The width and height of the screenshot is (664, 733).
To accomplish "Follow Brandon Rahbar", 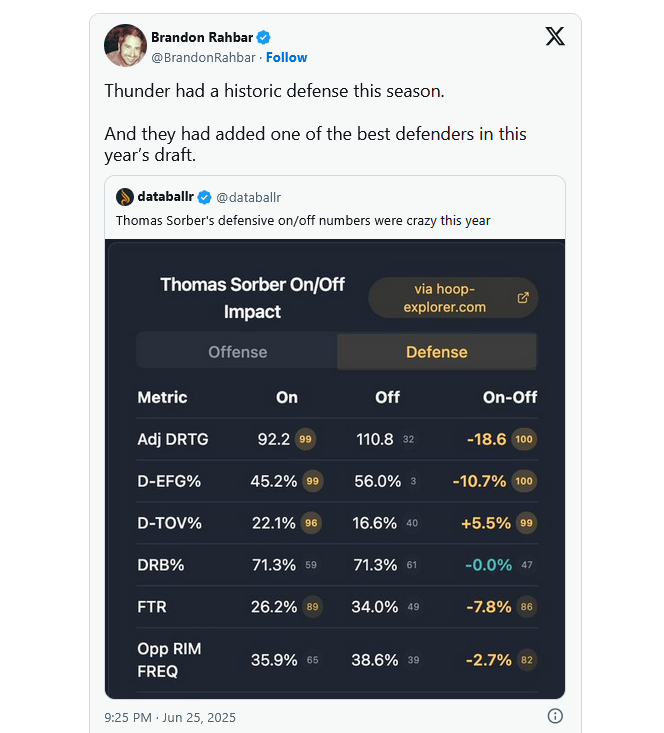I will click(x=287, y=57).
